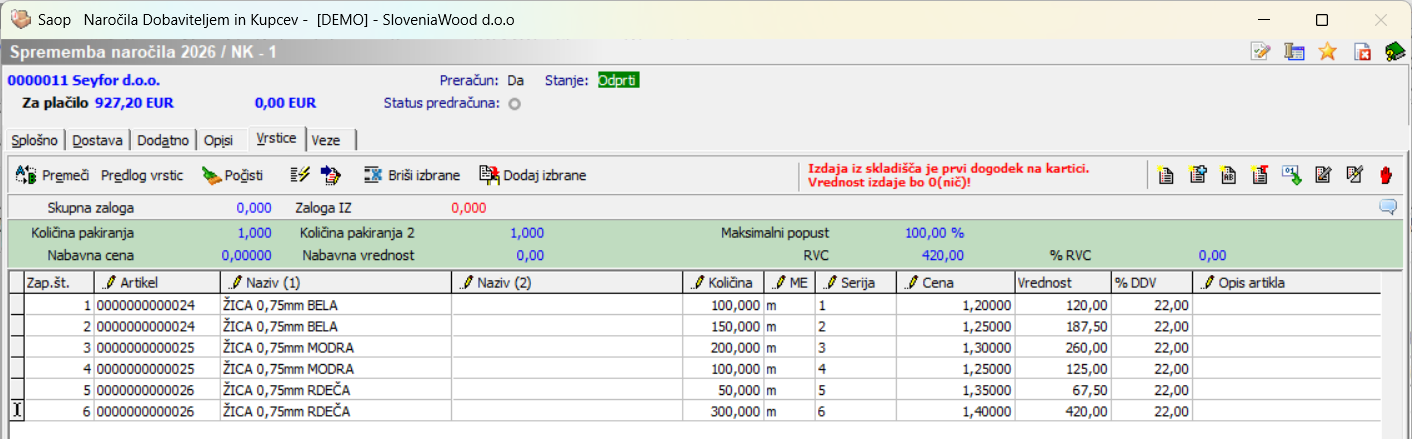
Task: Toggle the Status predračuna radio indicator
Action: click(515, 103)
